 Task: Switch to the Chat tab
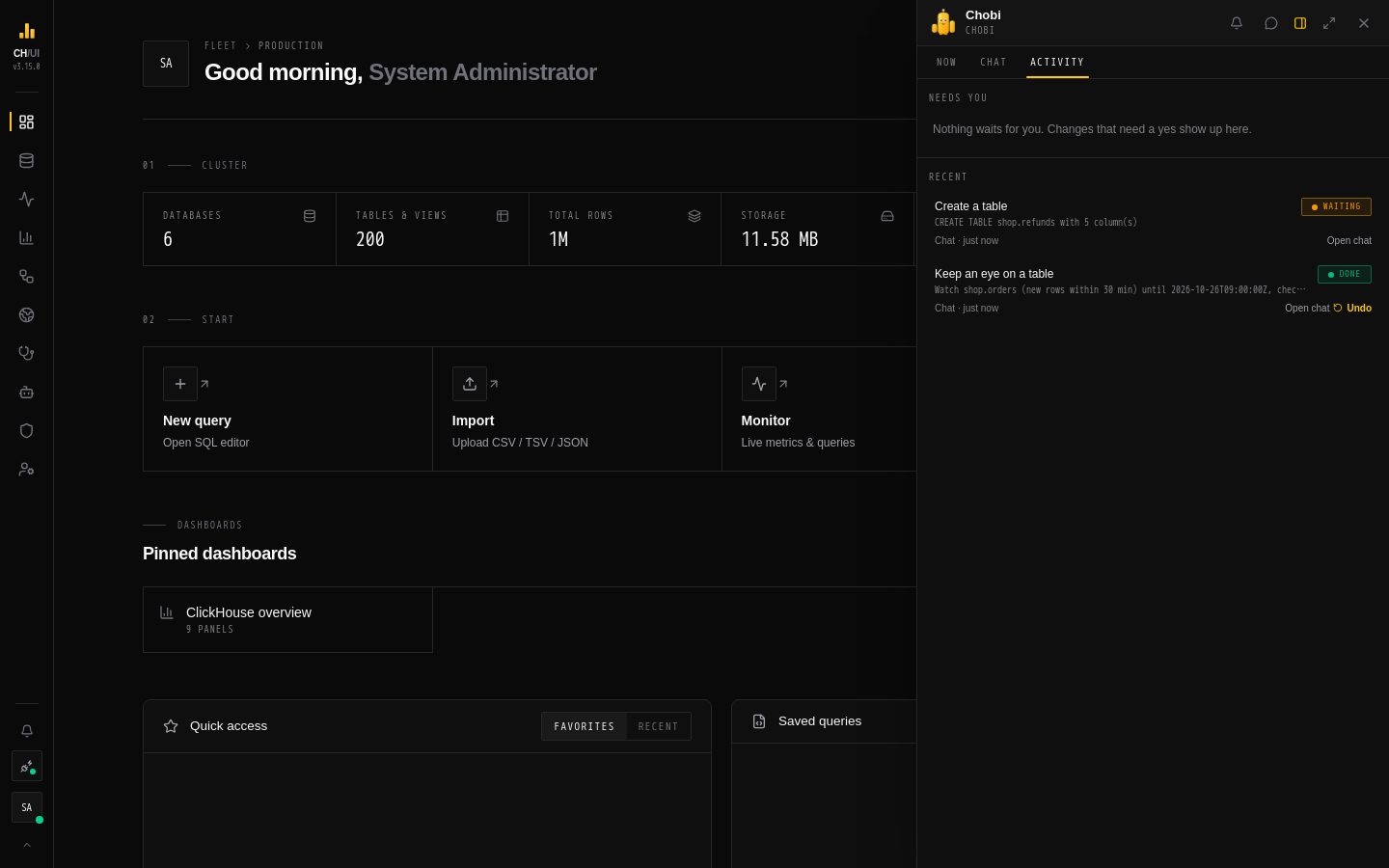tap(994, 63)
